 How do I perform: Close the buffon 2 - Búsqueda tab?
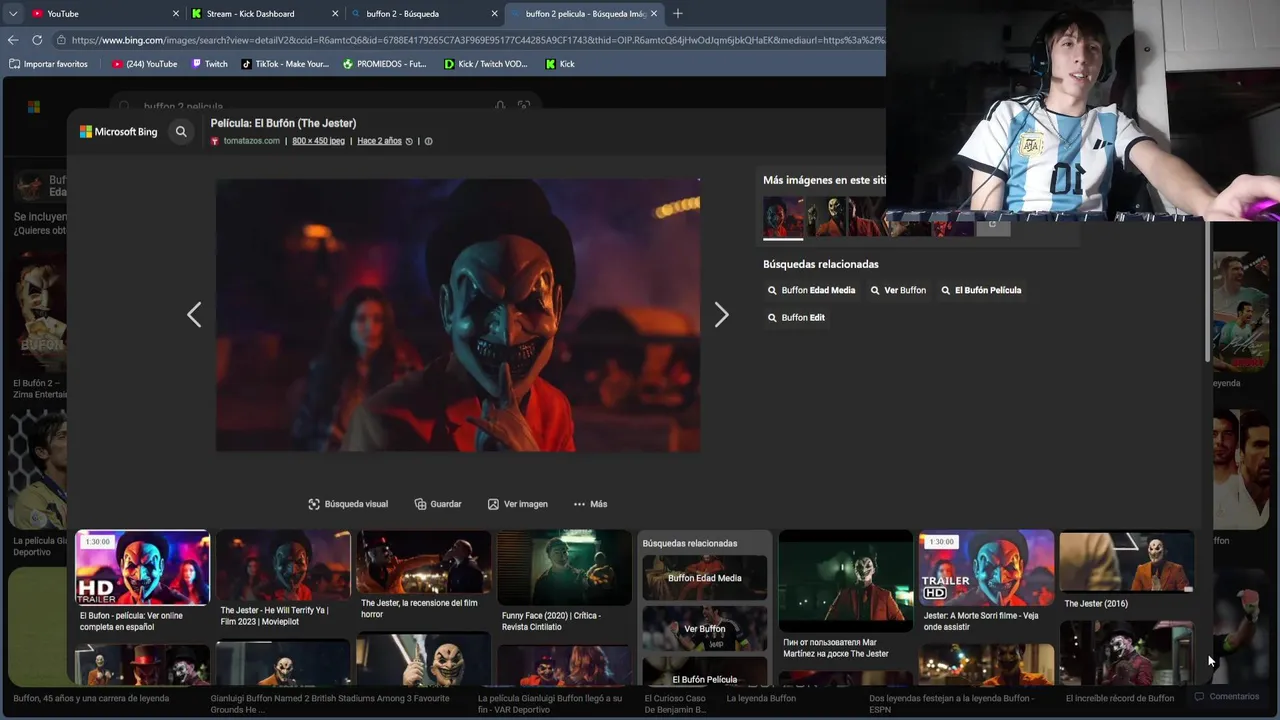tap(494, 14)
